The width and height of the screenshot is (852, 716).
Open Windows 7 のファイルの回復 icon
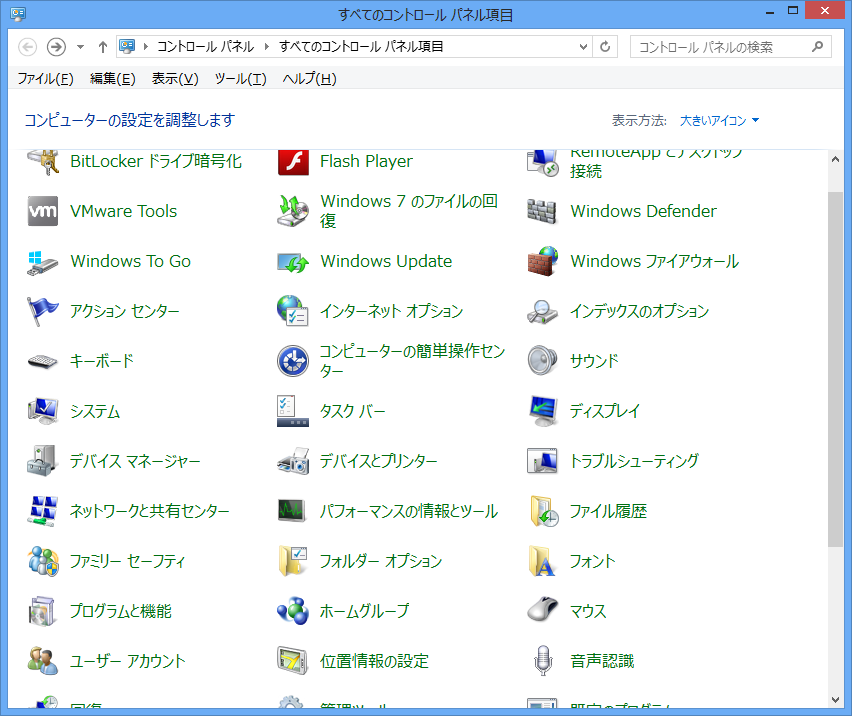pos(293,211)
